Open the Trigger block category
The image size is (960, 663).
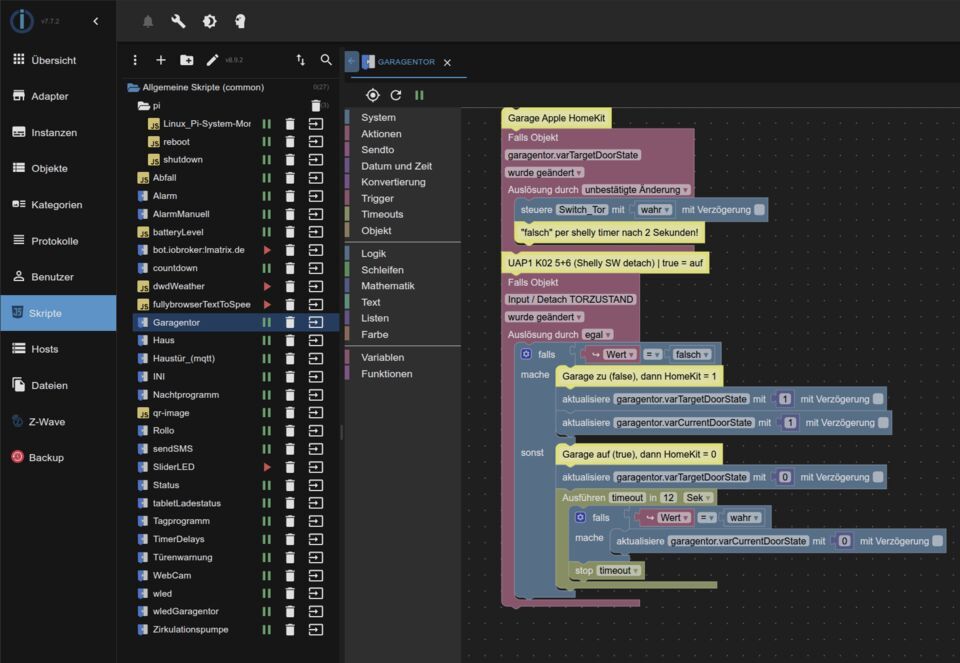377,198
